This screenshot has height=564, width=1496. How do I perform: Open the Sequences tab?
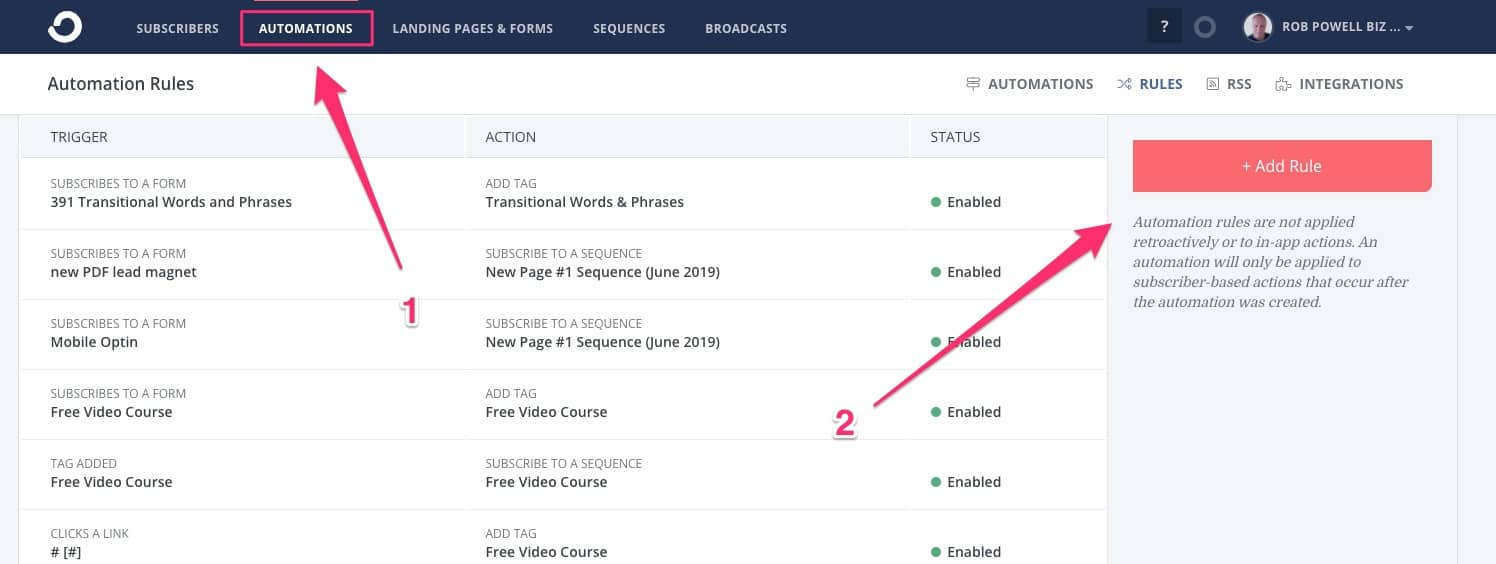pyautogui.click(x=628, y=28)
